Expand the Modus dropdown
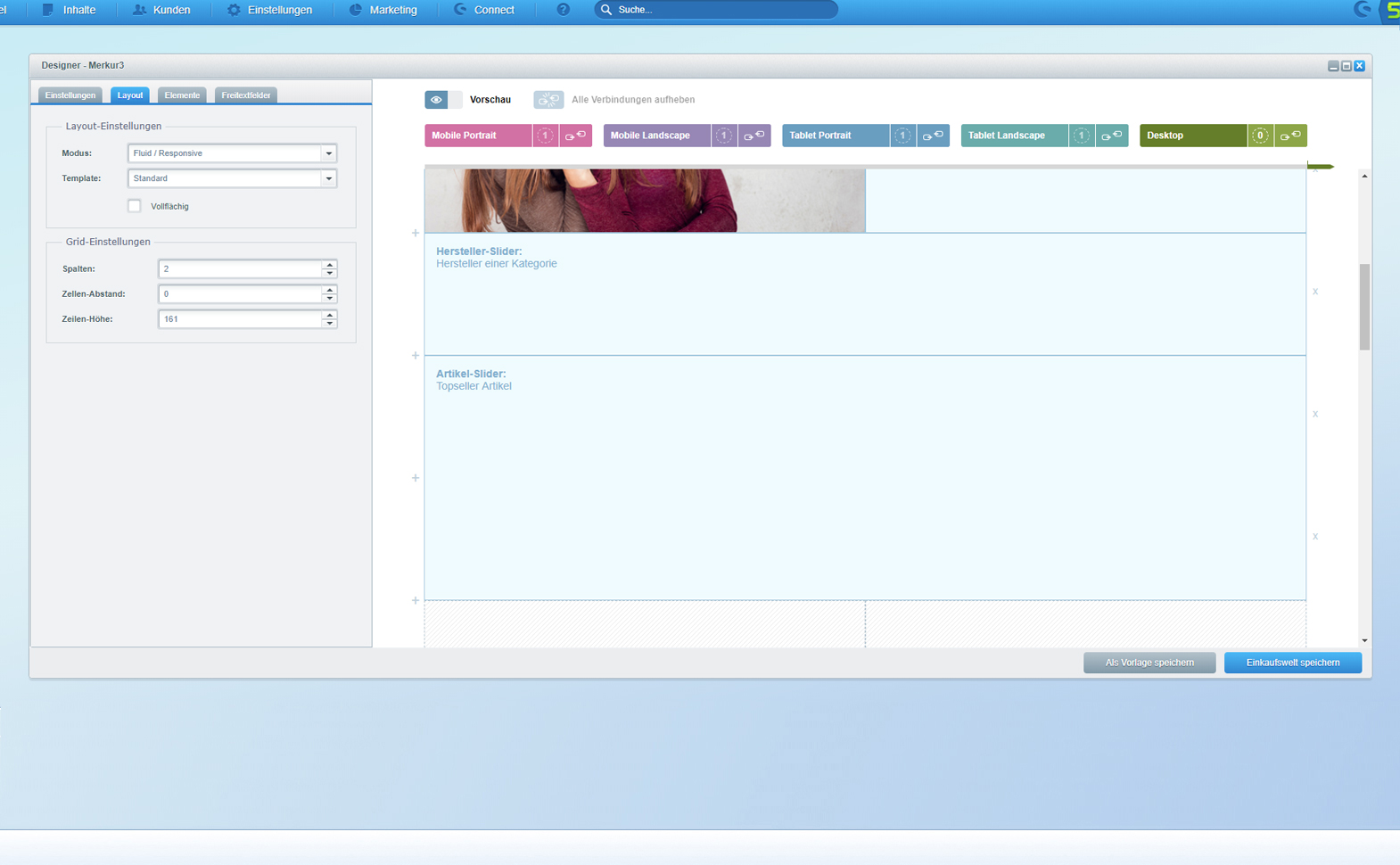Screen dimensions: 1400x865 coord(328,153)
